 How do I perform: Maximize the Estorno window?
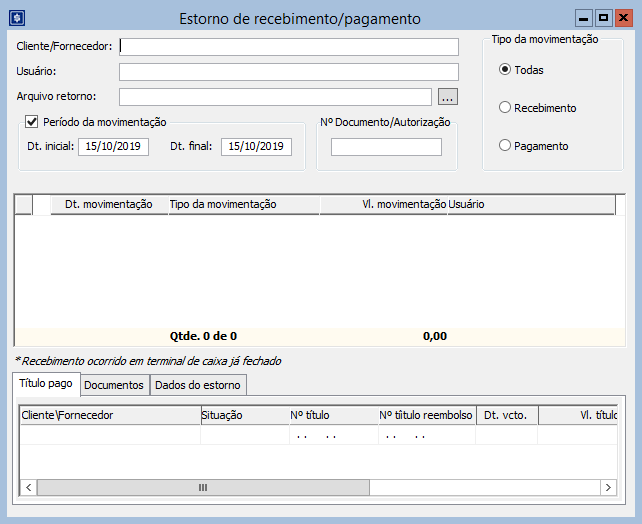[x=603, y=18]
